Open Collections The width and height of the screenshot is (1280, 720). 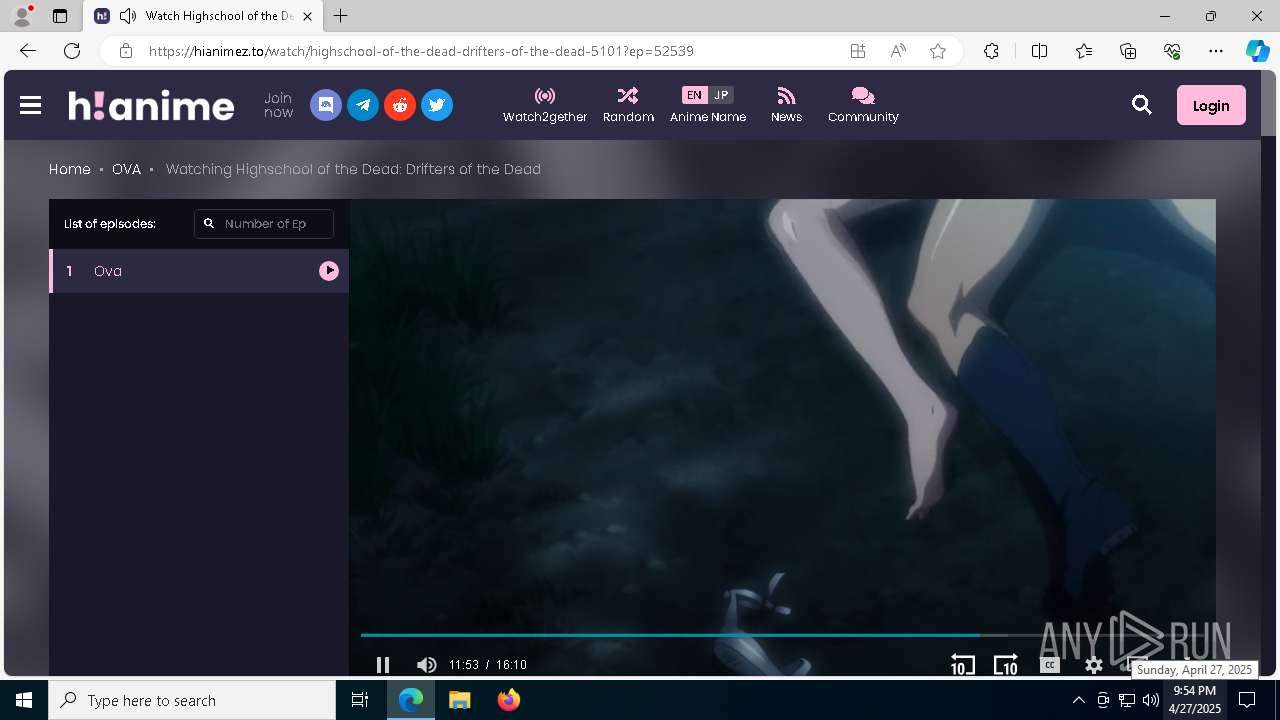coord(1128,51)
